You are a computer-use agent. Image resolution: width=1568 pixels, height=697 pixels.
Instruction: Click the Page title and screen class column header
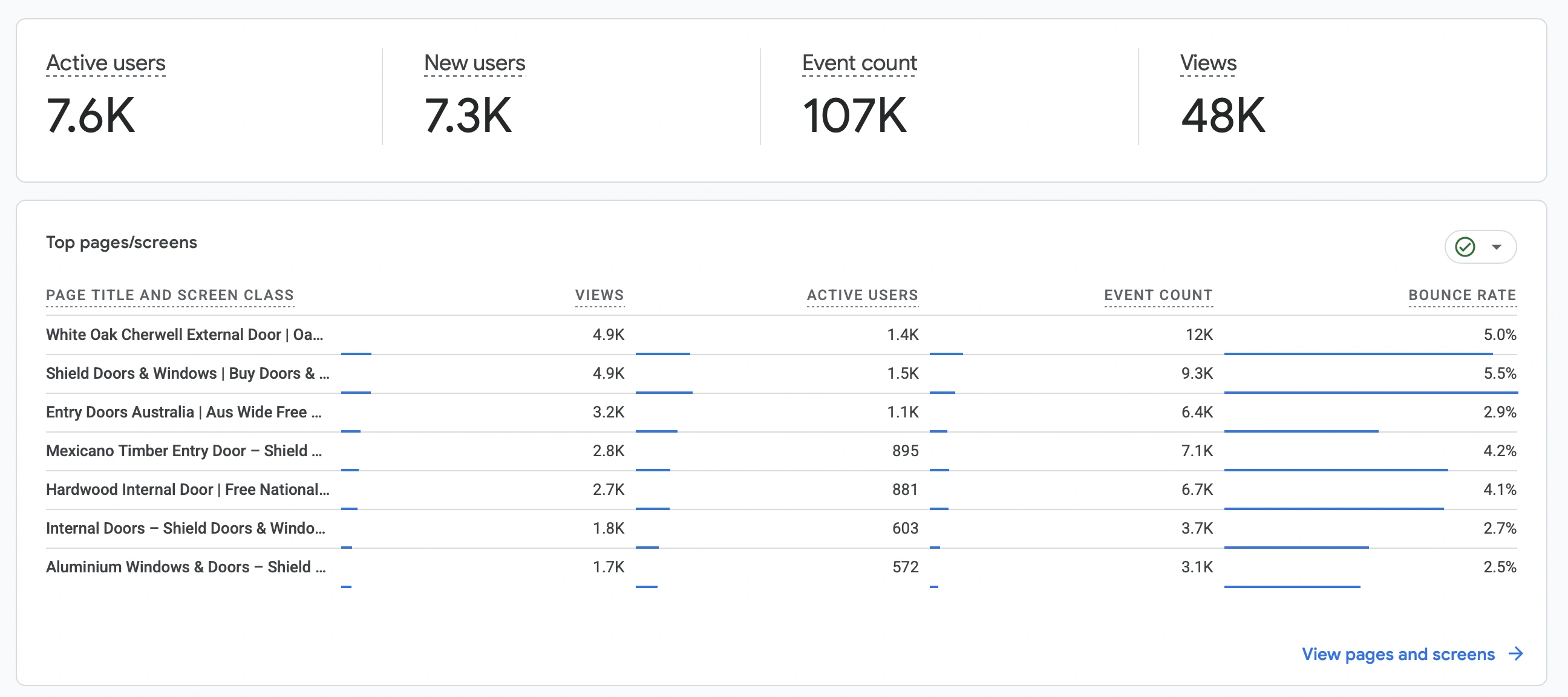tap(170, 295)
